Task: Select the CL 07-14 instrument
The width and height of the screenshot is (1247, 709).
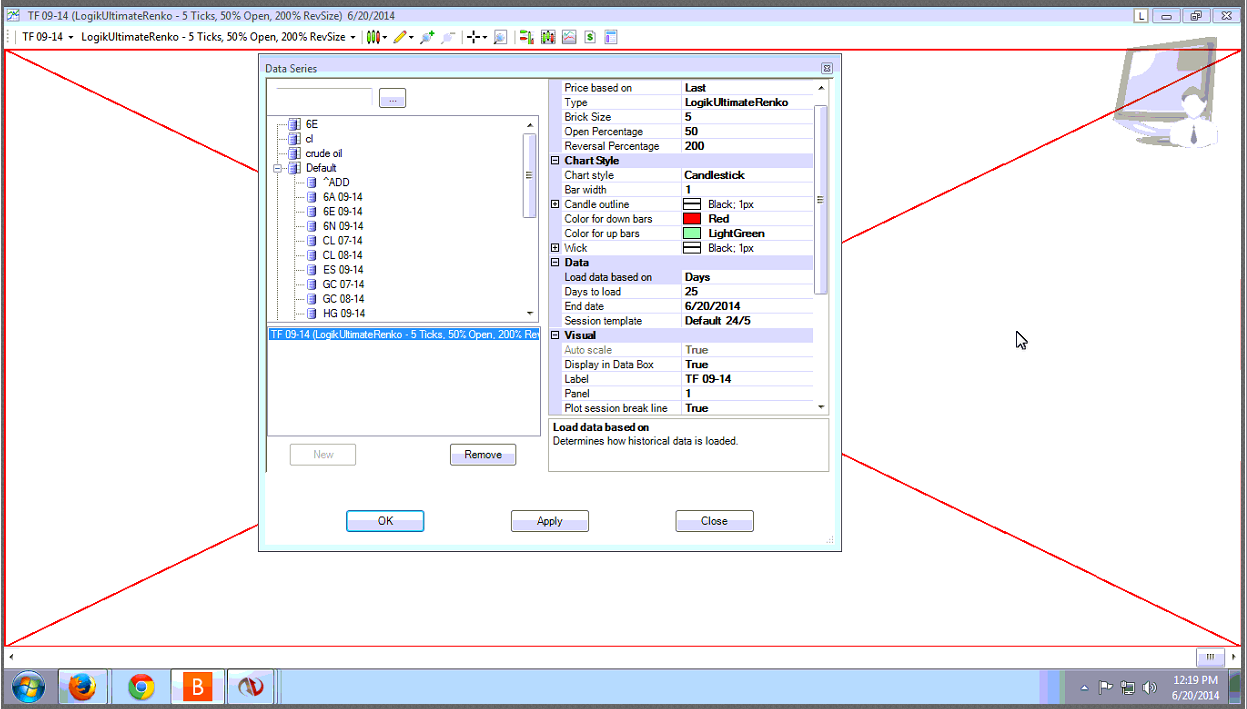Action: click(x=342, y=241)
